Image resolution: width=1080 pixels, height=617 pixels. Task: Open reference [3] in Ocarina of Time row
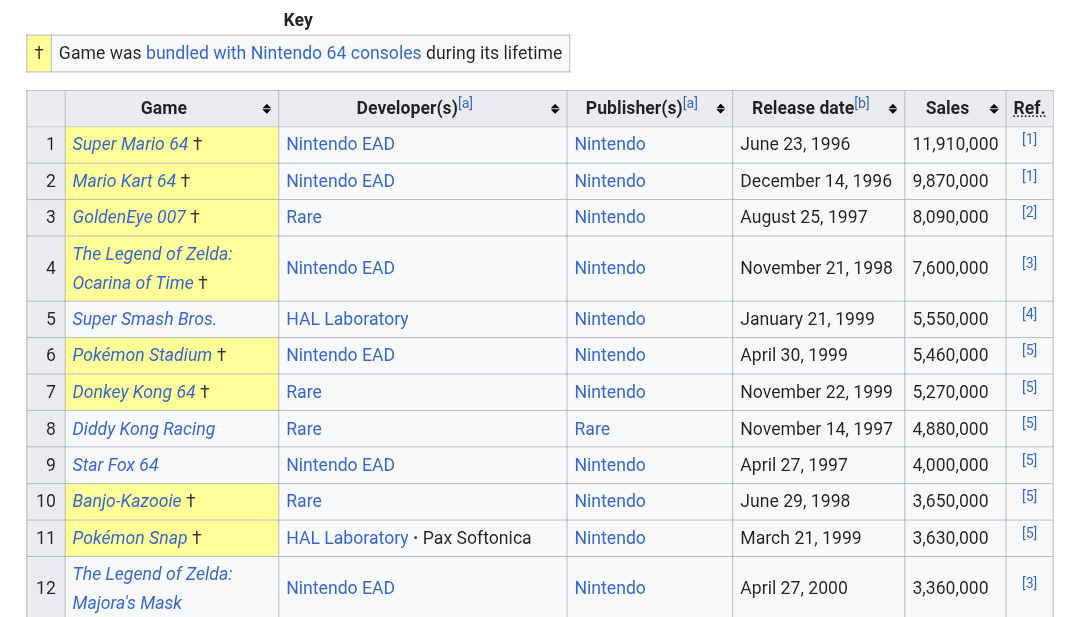click(x=1029, y=263)
